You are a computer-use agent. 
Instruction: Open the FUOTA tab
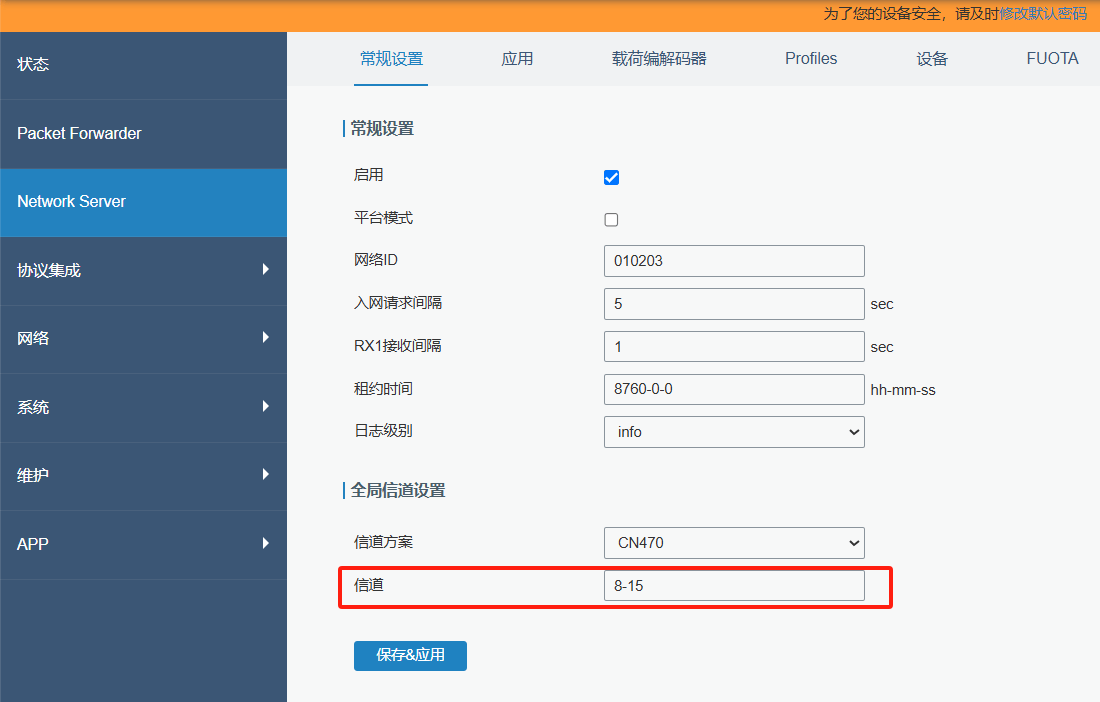point(1052,59)
